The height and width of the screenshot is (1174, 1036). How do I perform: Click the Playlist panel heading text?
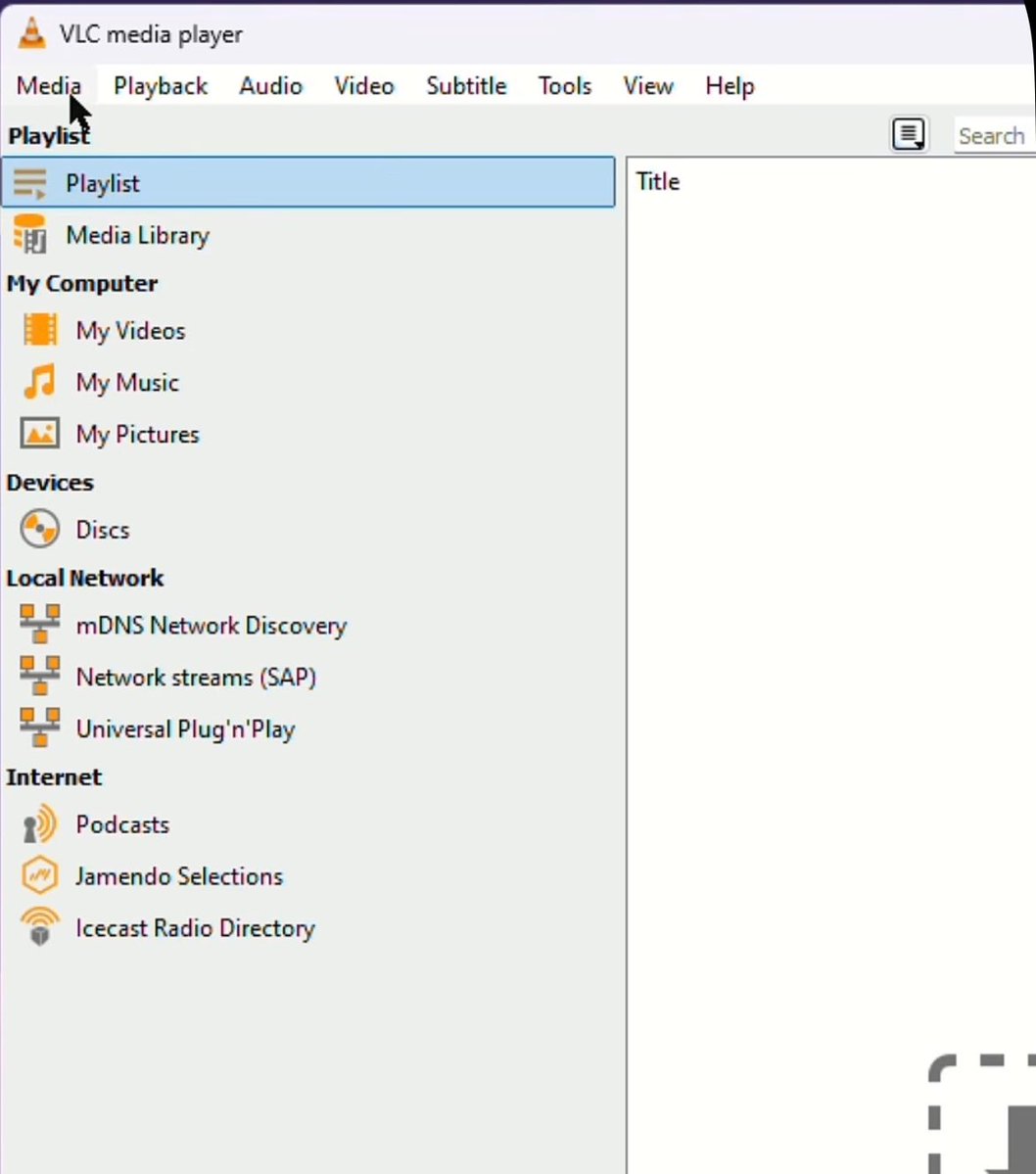(49, 136)
